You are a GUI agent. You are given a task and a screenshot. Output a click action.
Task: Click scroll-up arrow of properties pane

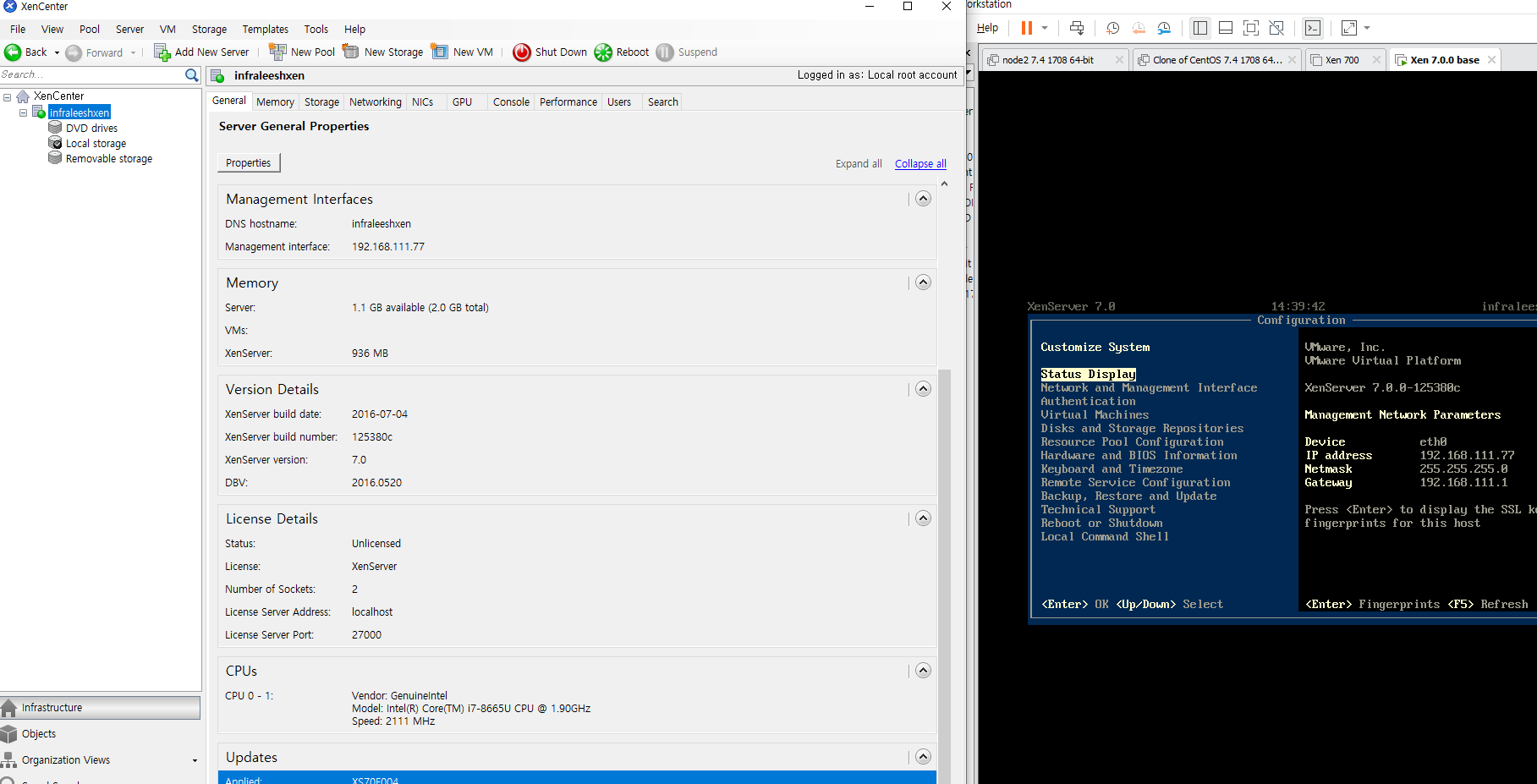pos(944,184)
